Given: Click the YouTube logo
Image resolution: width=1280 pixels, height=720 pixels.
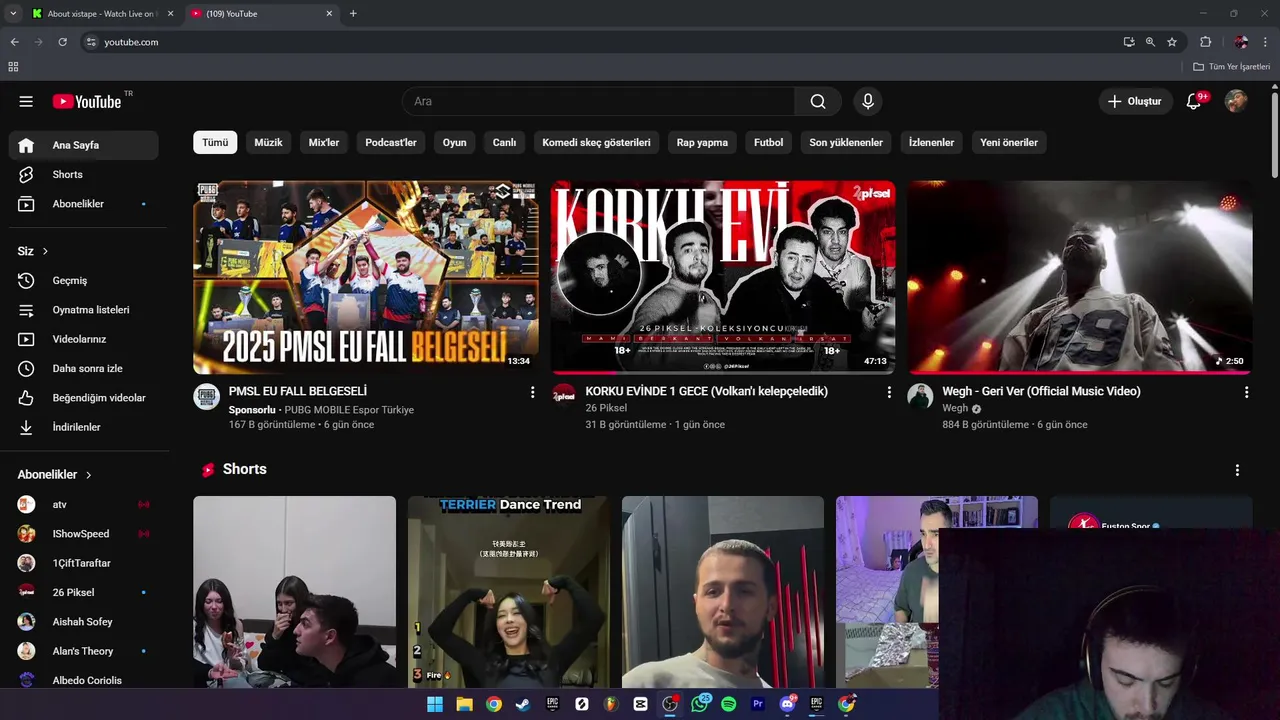Looking at the screenshot, I should (87, 101).
